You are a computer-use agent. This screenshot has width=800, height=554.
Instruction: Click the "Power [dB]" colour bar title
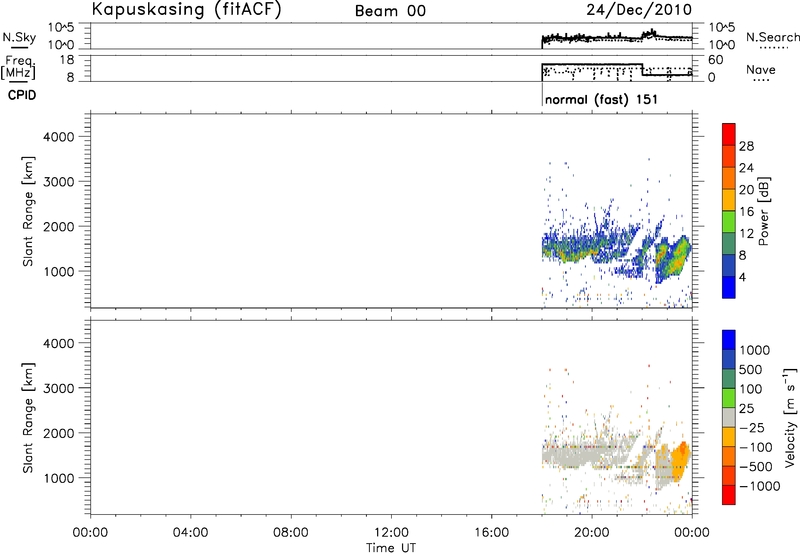(763, 212)
